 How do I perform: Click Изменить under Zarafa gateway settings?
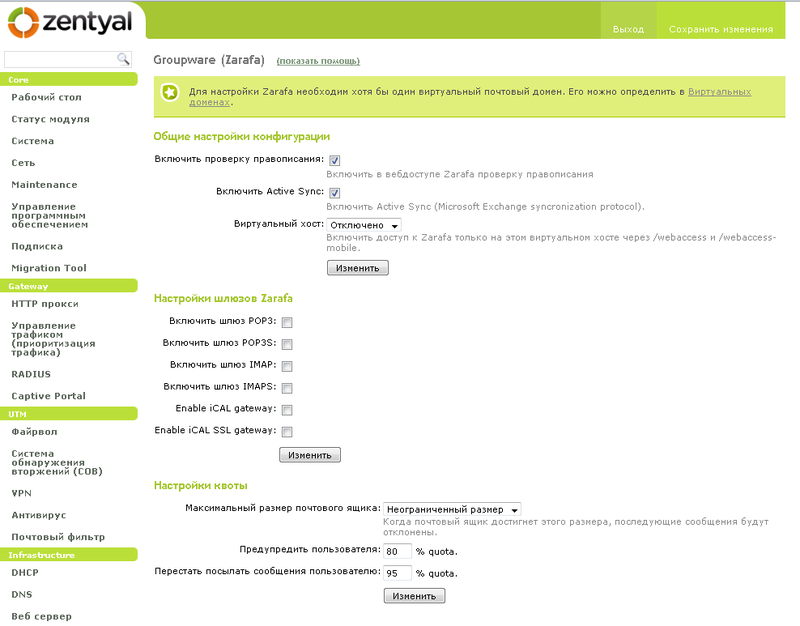tap(310, 455)
